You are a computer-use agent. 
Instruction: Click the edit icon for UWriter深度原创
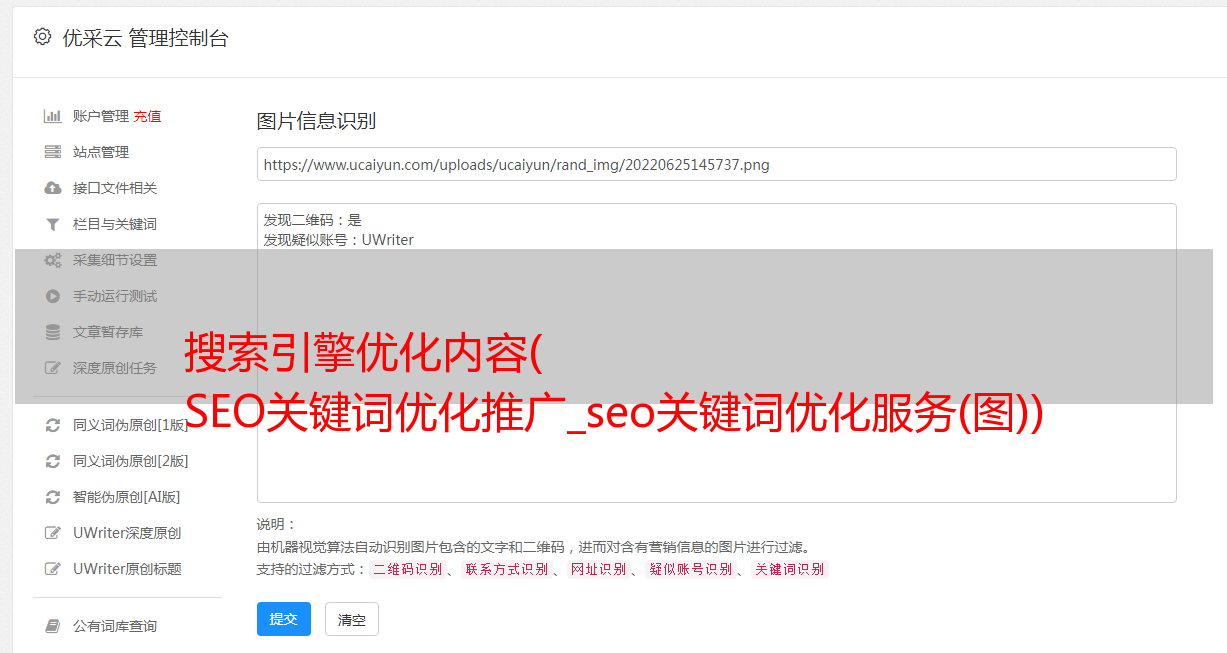point(53,533)
